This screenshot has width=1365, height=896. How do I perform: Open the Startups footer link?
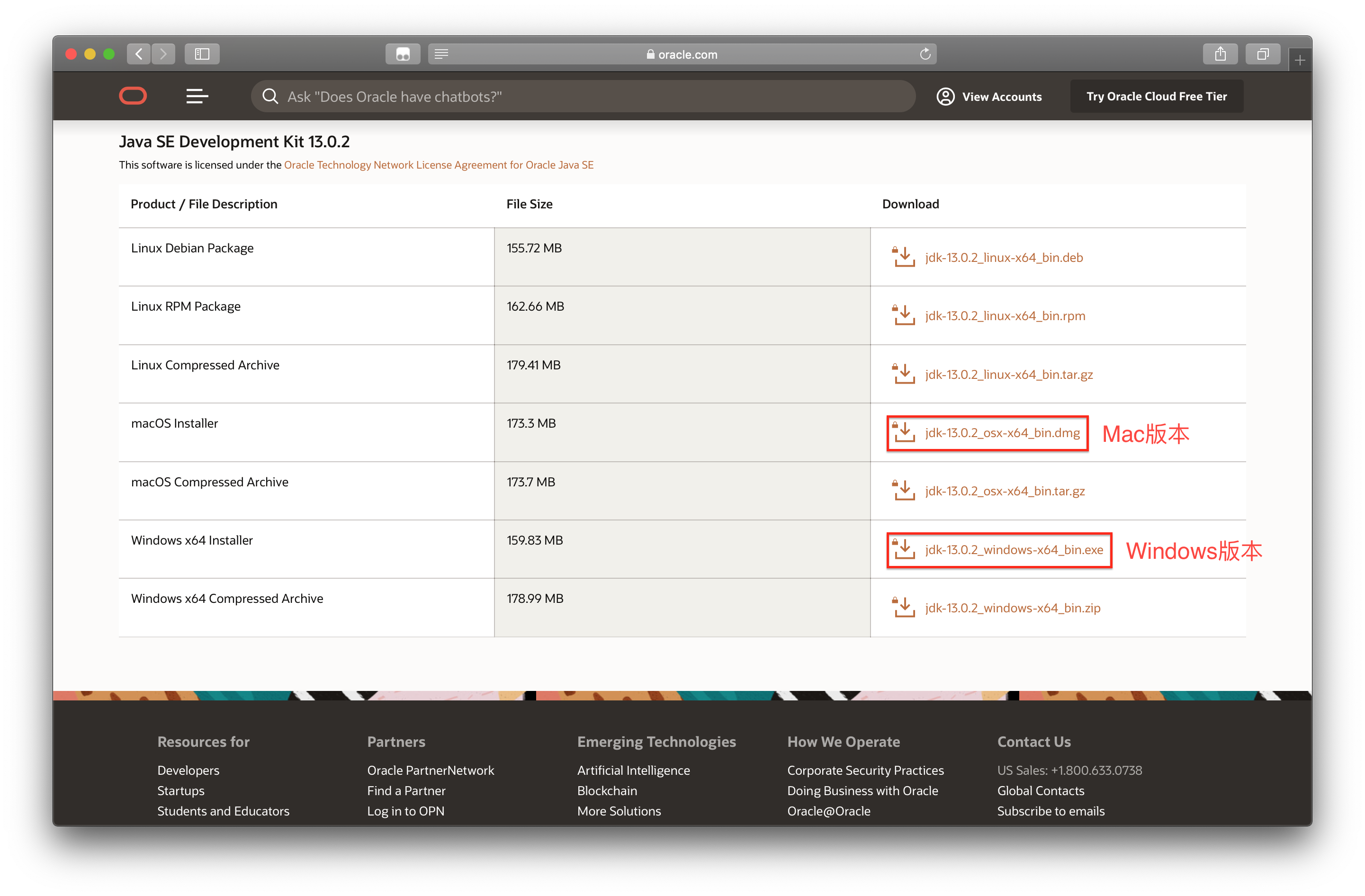click(x=180, y=790)
